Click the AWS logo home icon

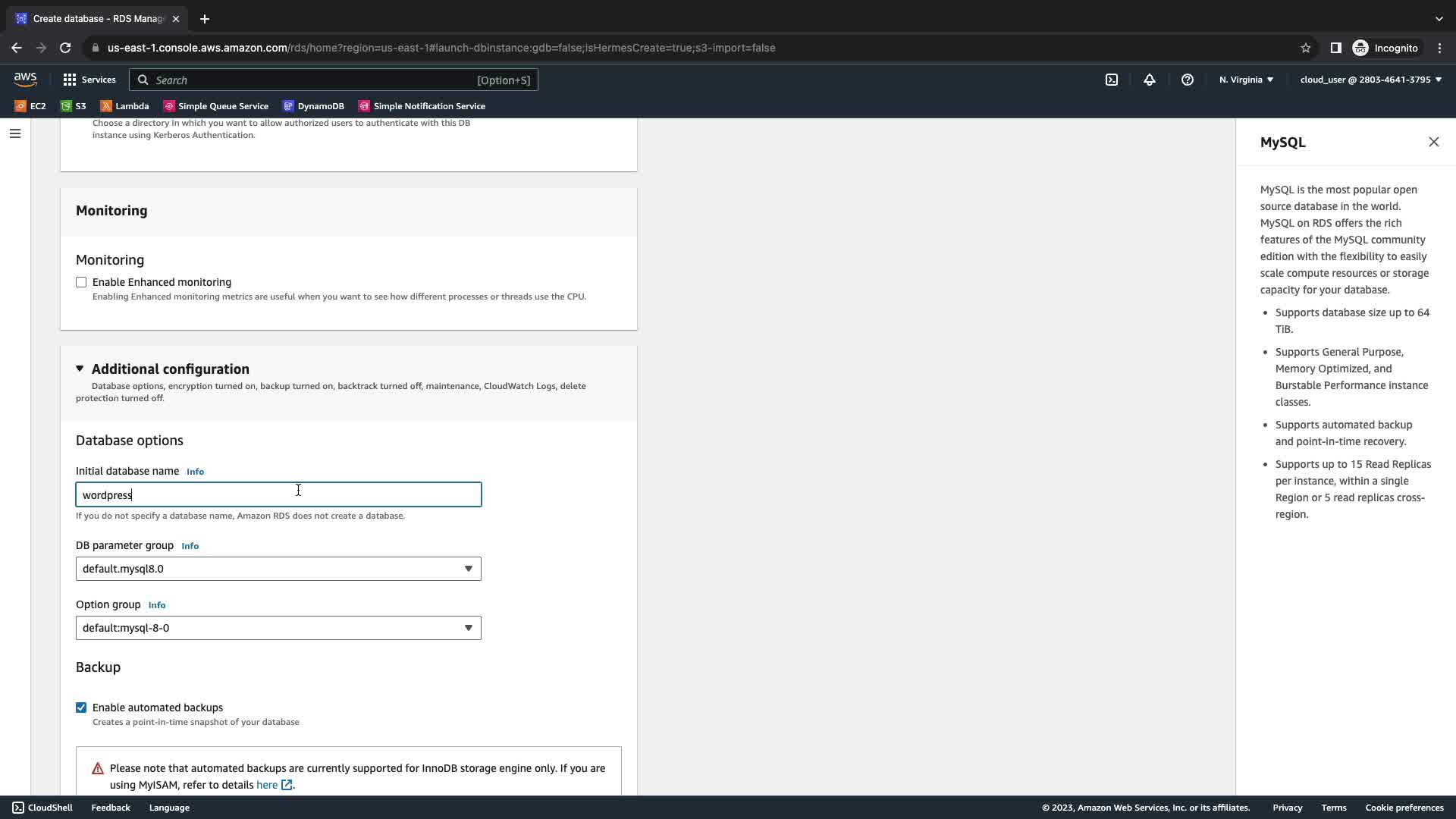[x=25, y=80]
